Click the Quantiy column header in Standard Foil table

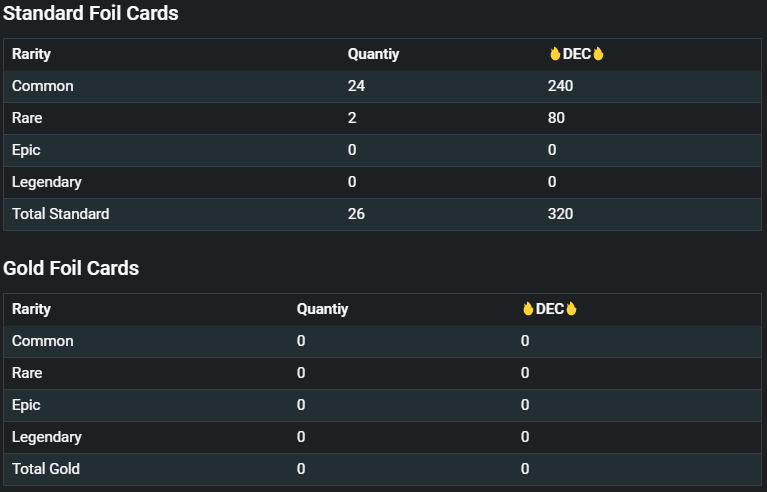(x=374, y=54)
